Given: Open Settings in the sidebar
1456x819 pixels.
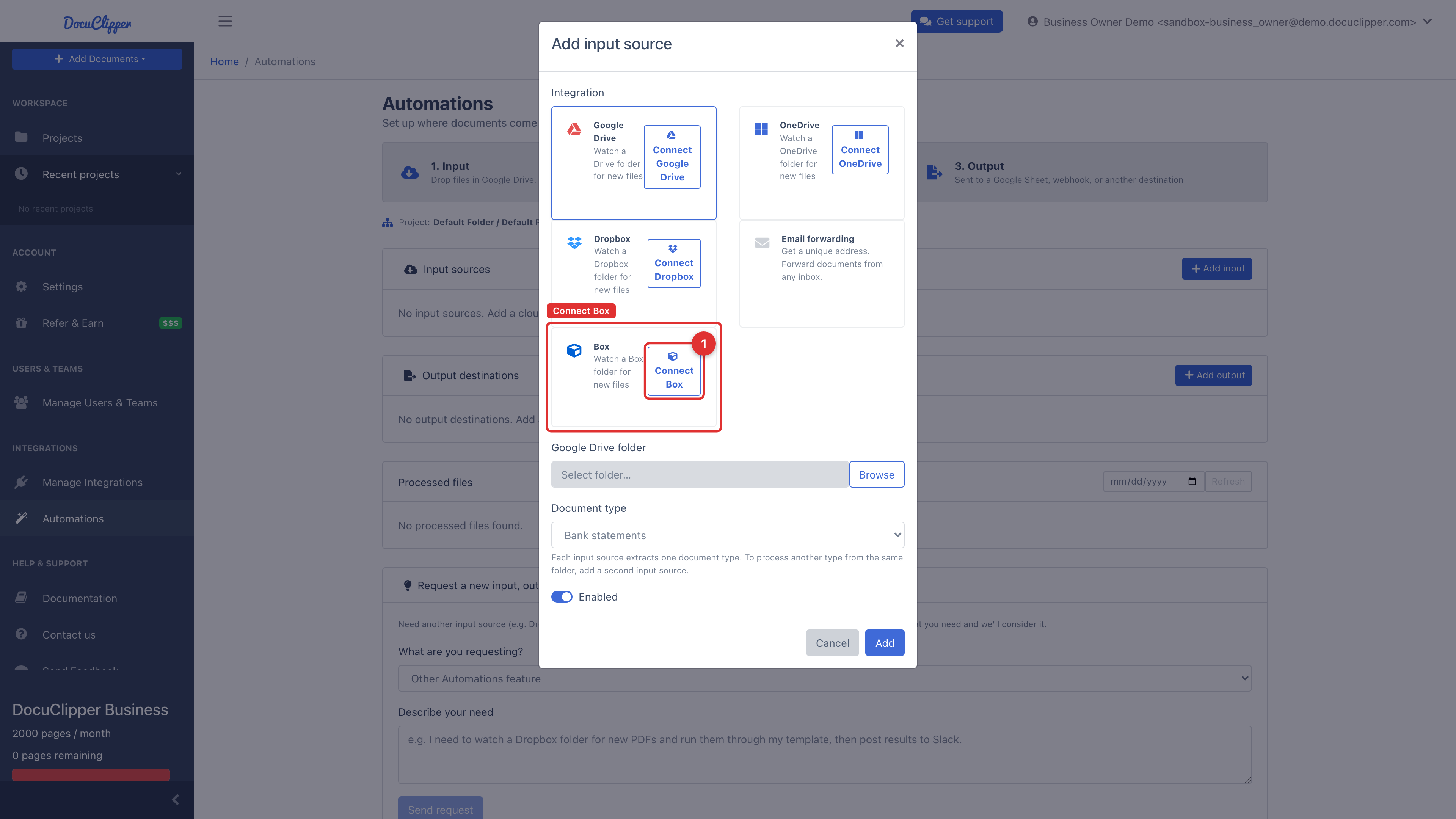Looking at the screenshot, I should 97,287.
